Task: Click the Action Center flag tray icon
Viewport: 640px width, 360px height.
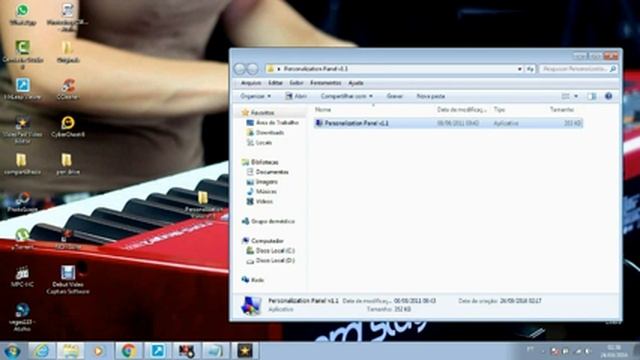Action: tap(566, 351)
